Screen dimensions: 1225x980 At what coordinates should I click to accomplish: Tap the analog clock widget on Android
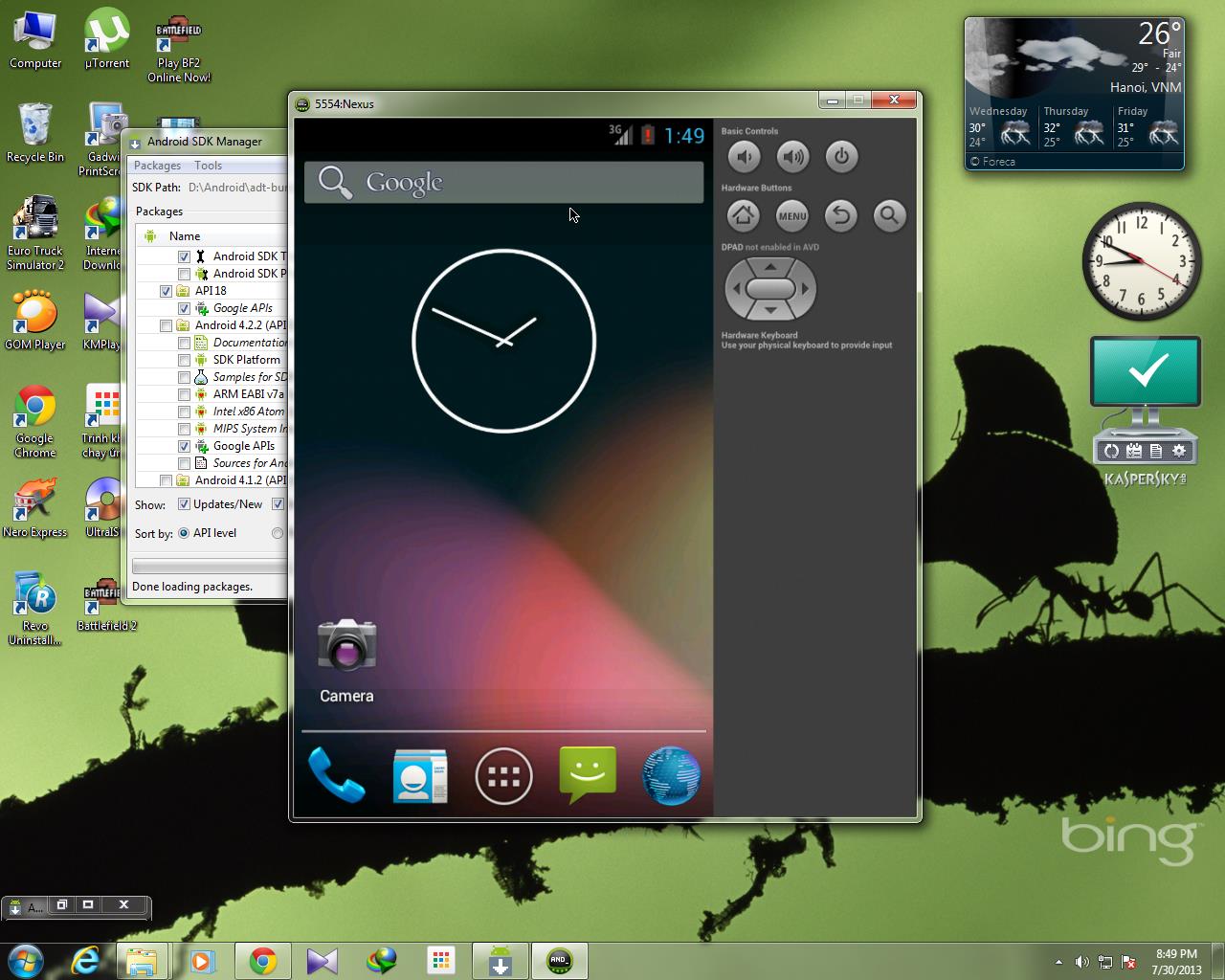(503, 341)
